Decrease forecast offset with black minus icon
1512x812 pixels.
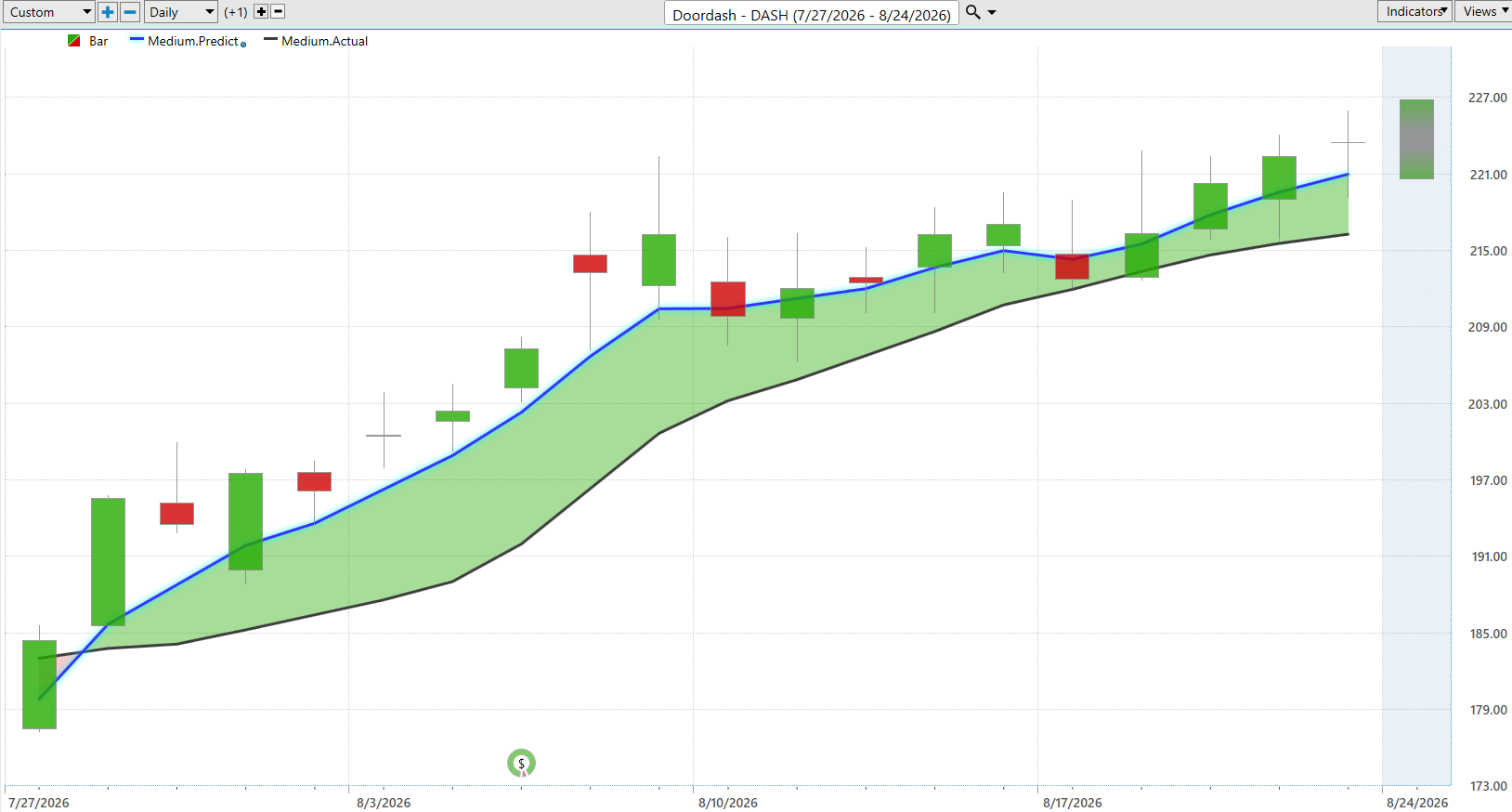(278, 12)
